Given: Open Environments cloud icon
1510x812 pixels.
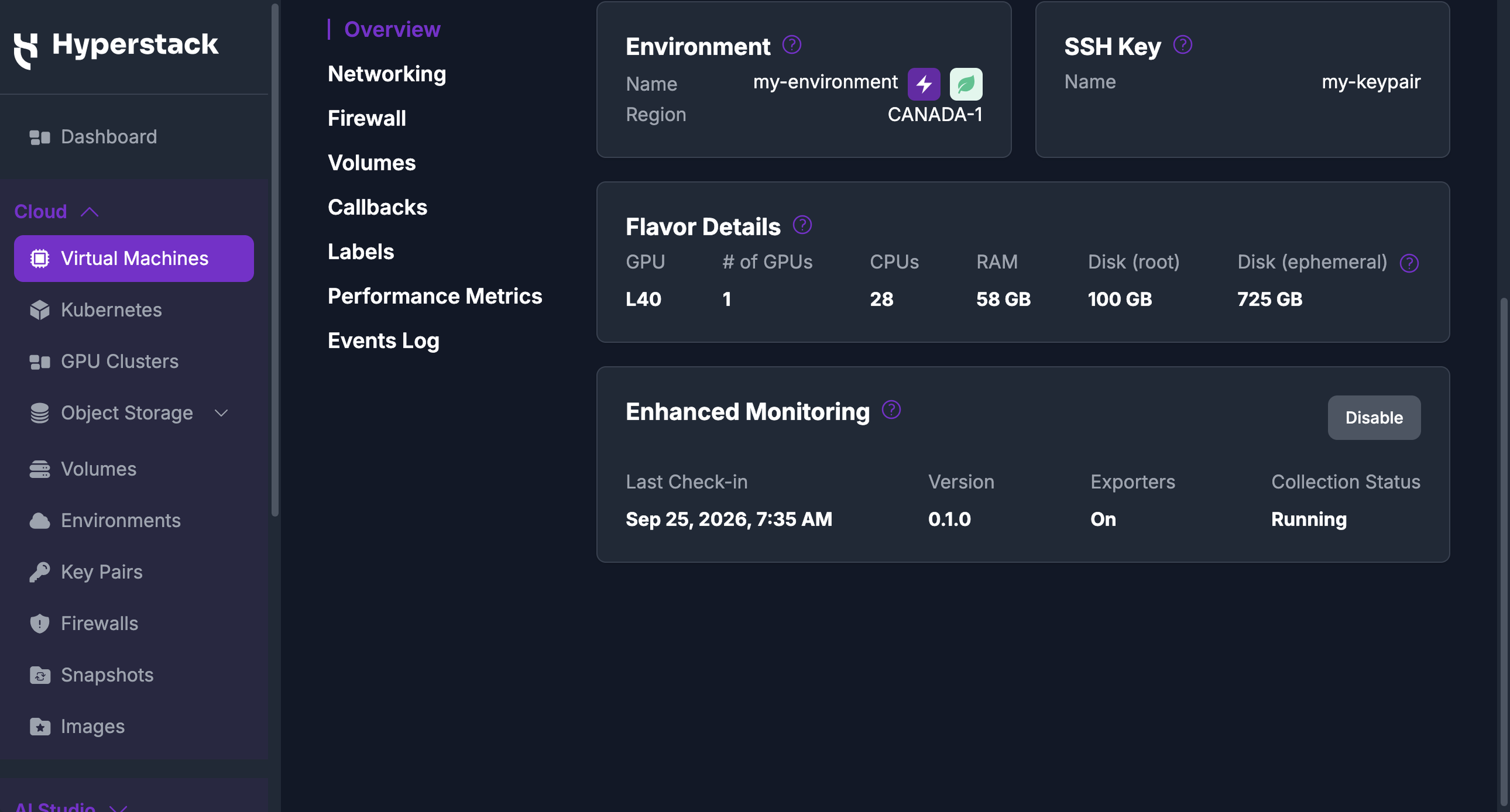Looking at the screenshot, I should coord(39,520).
